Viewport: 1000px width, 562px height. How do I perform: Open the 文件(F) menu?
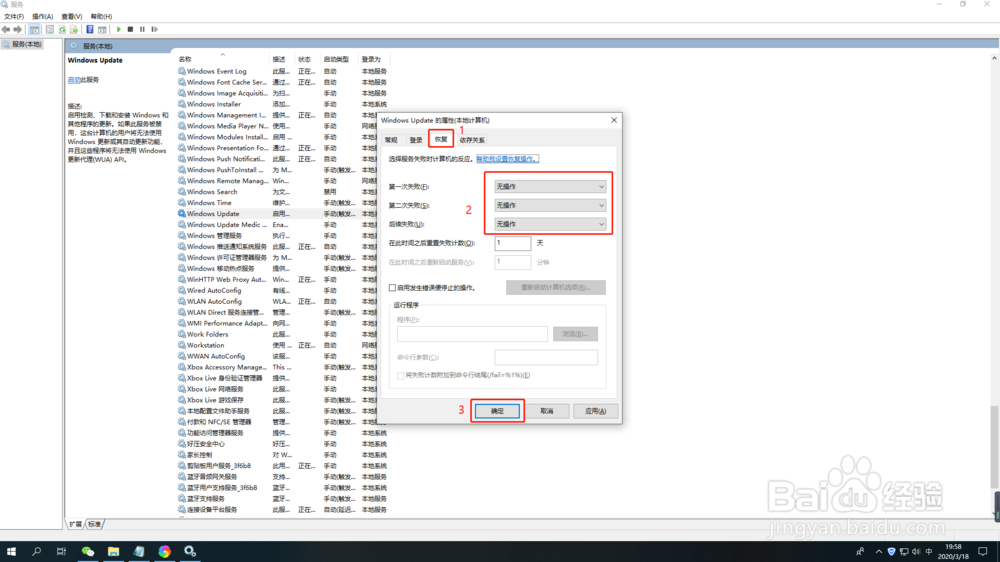(x=14, y=17)
